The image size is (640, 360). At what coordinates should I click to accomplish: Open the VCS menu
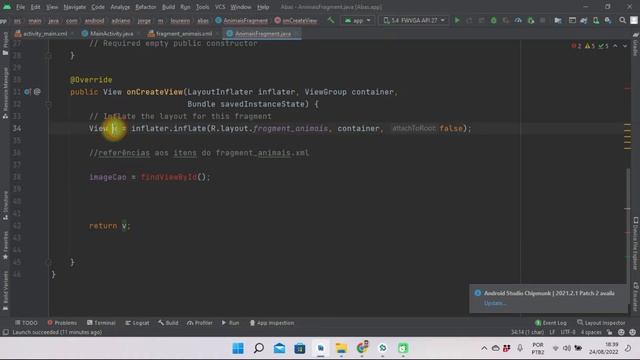pos(220,7)
